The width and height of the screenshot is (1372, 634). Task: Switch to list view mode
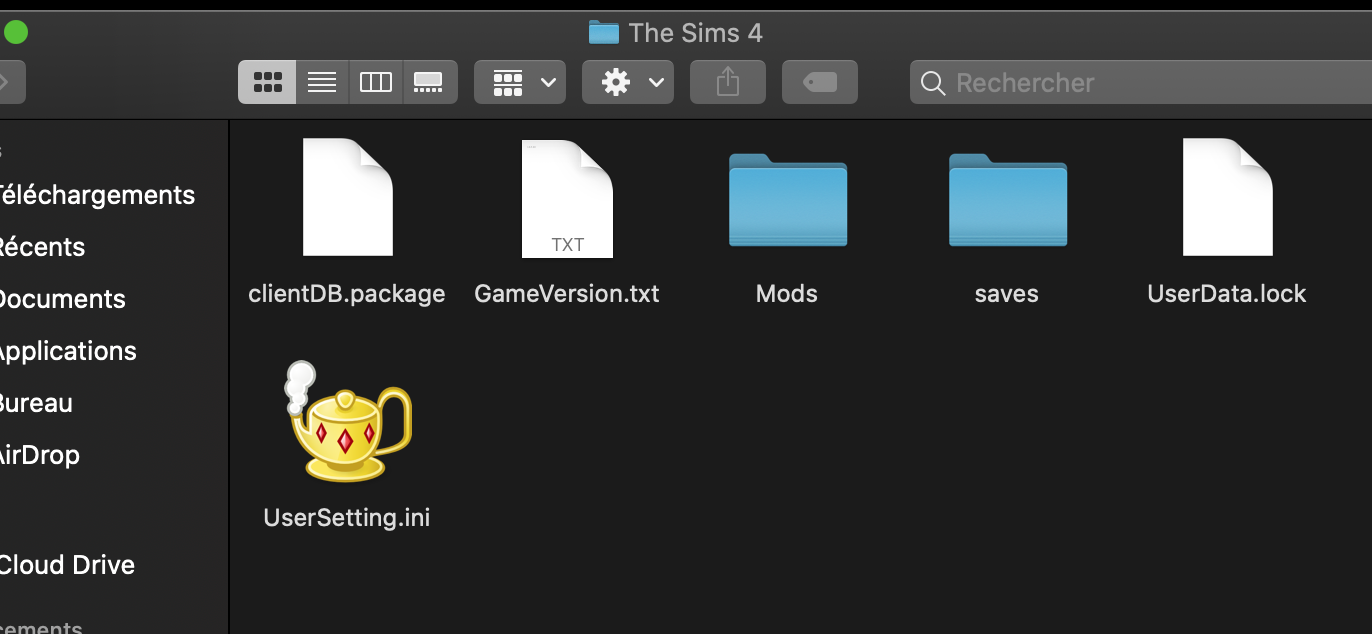pyautogui.click(x=322, y=82)
